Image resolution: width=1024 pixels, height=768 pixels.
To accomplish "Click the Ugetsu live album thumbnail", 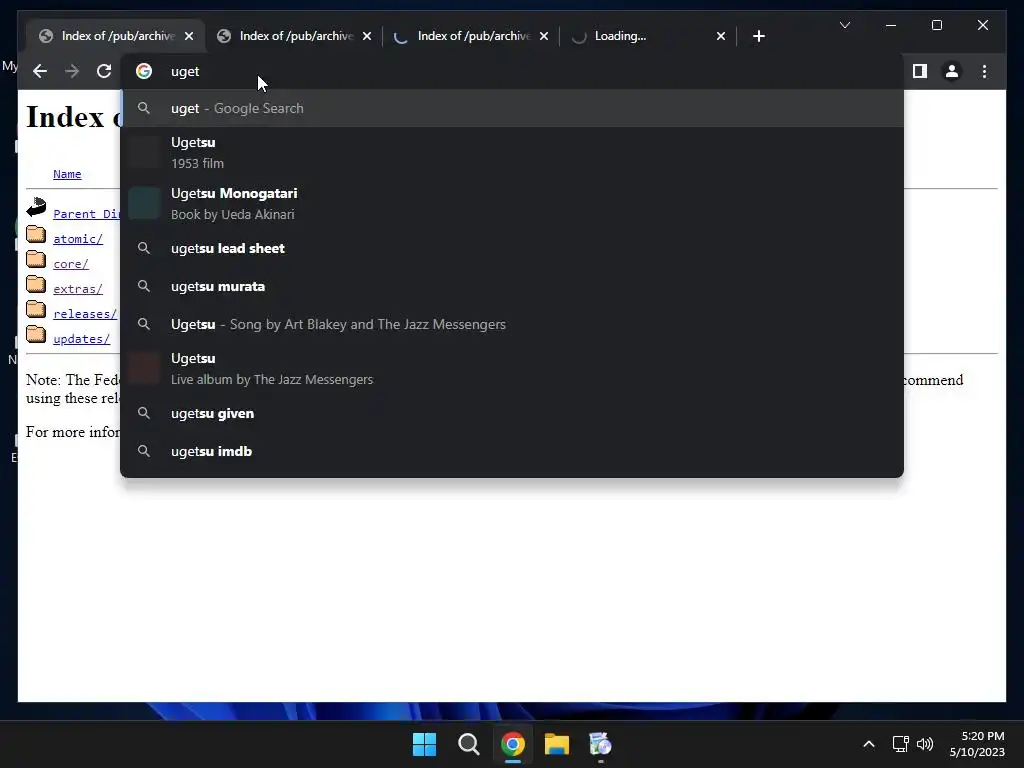I will point(144,368).
